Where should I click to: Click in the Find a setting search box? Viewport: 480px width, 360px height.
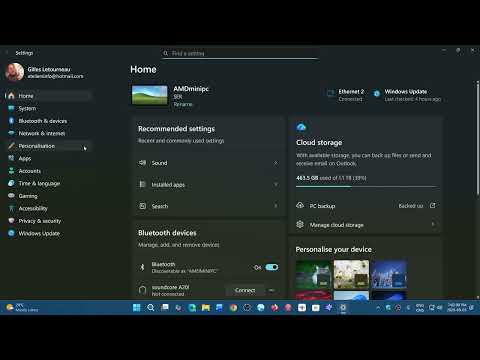click(240, 53)
